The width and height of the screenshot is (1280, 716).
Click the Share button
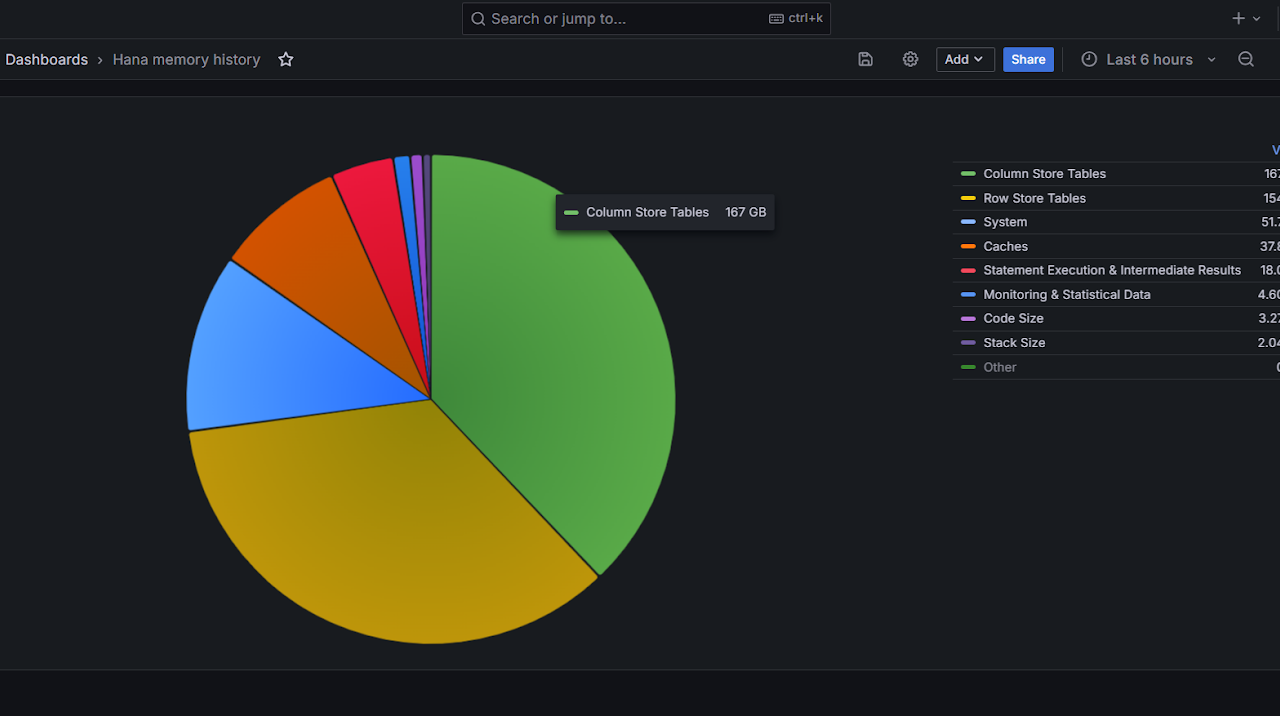tap(1028, 60)
